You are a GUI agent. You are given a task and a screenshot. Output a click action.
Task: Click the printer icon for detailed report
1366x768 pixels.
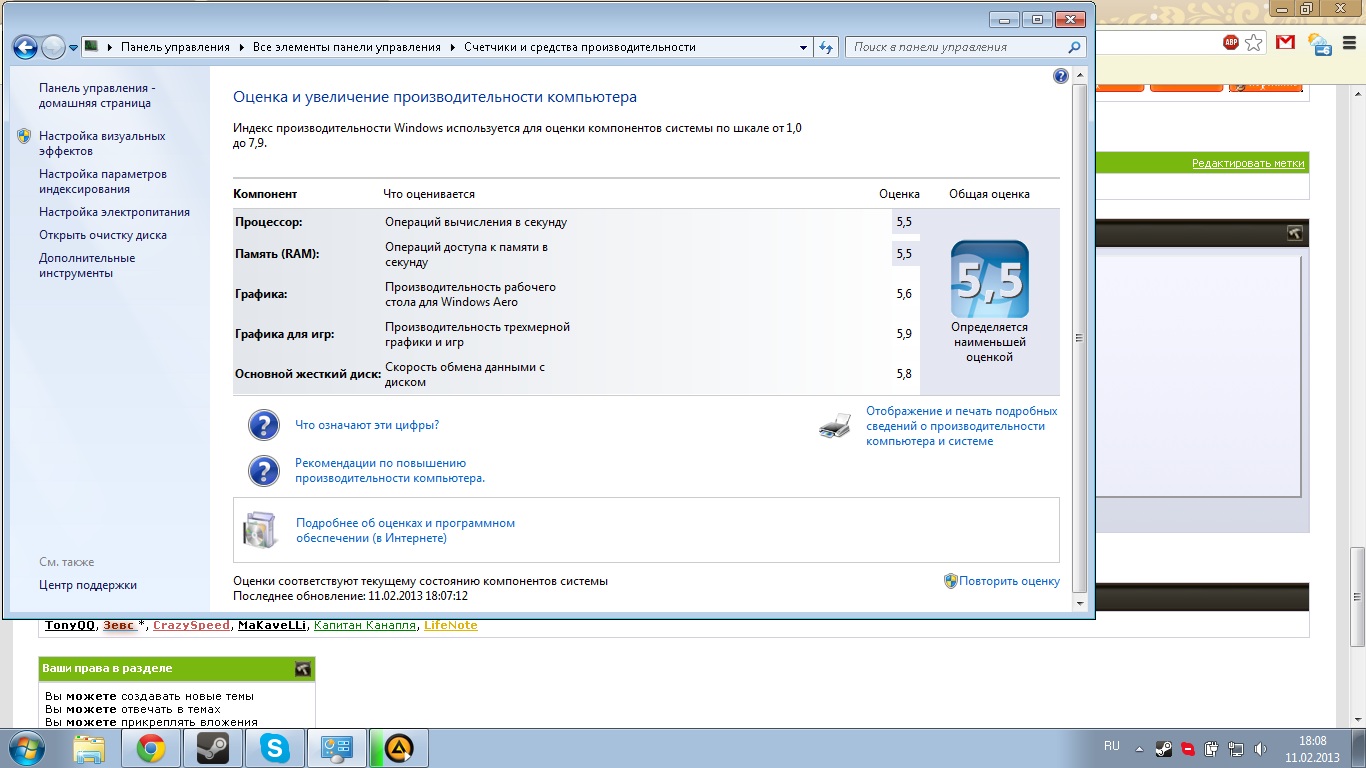pyautogui.click(x=834, y=427)
